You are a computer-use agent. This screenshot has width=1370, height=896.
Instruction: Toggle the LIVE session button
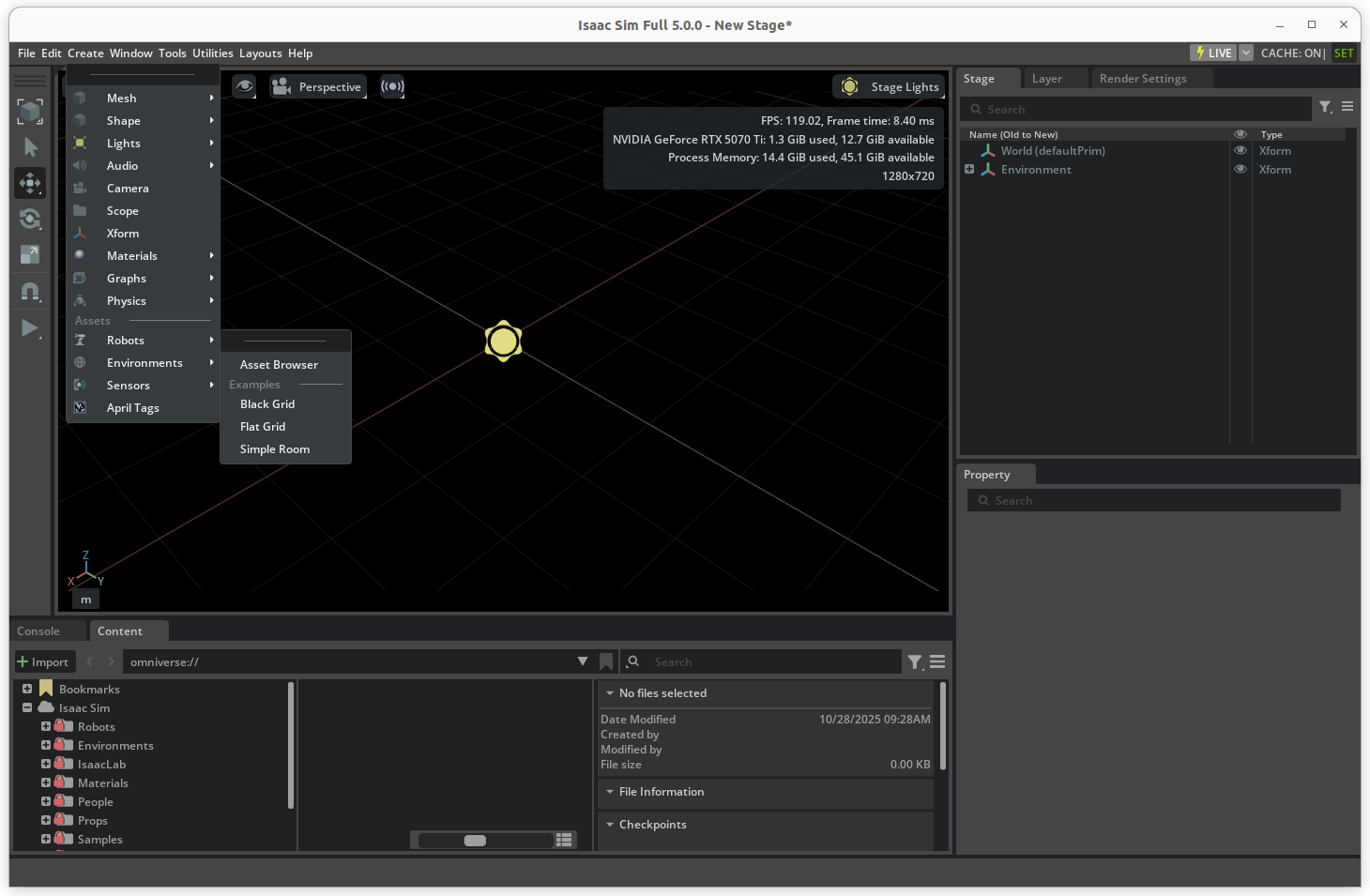coord(1212,53)
